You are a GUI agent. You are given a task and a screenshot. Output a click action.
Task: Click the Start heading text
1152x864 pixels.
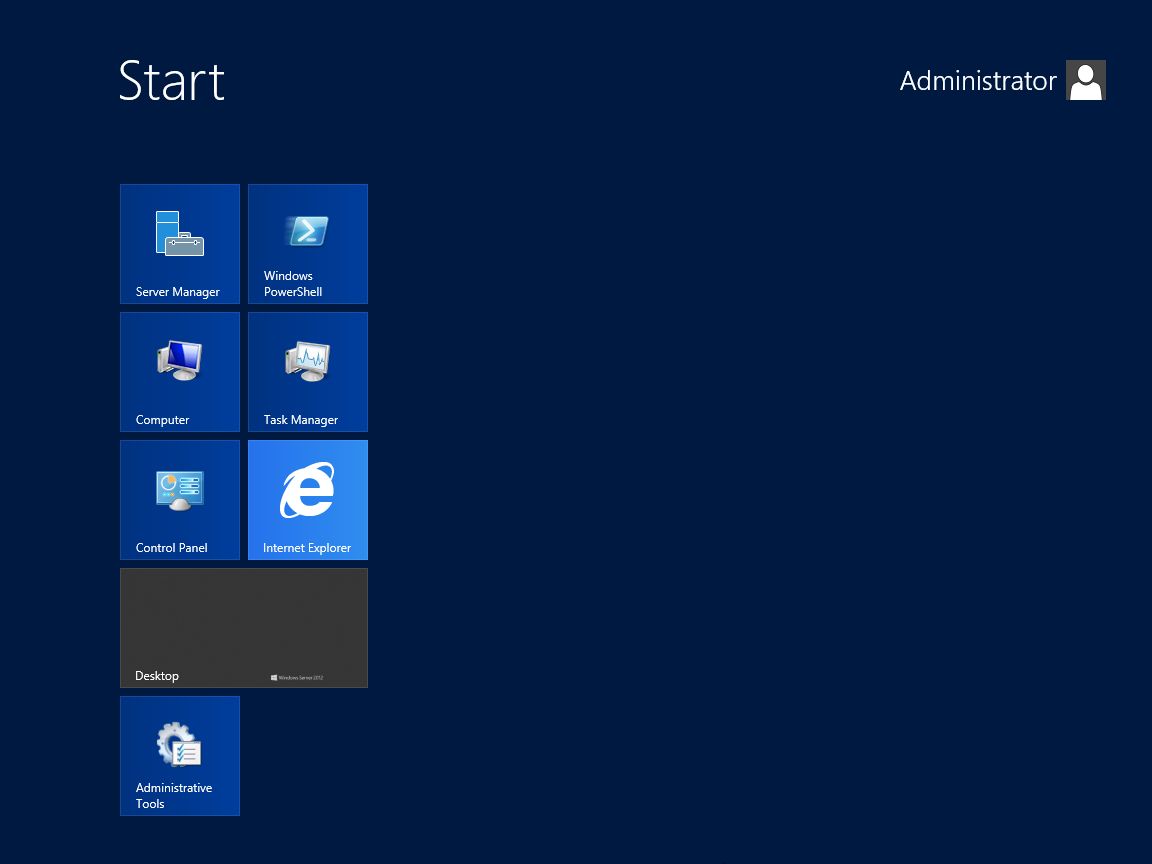tap(172, 81)
